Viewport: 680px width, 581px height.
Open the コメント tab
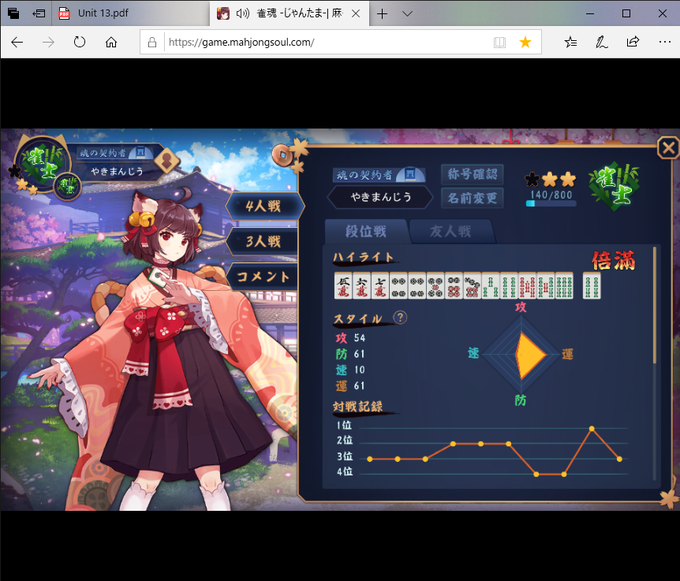click(x=263, y=277)
